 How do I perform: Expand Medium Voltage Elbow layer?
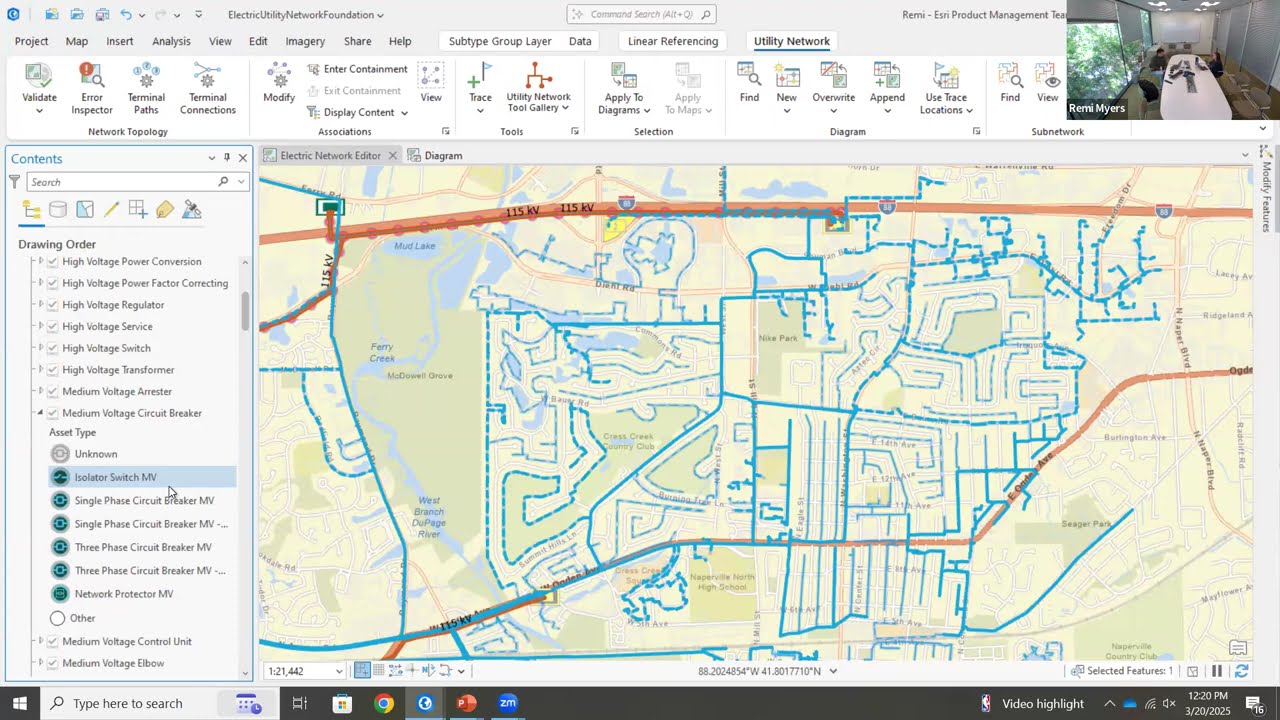(40, 663)
